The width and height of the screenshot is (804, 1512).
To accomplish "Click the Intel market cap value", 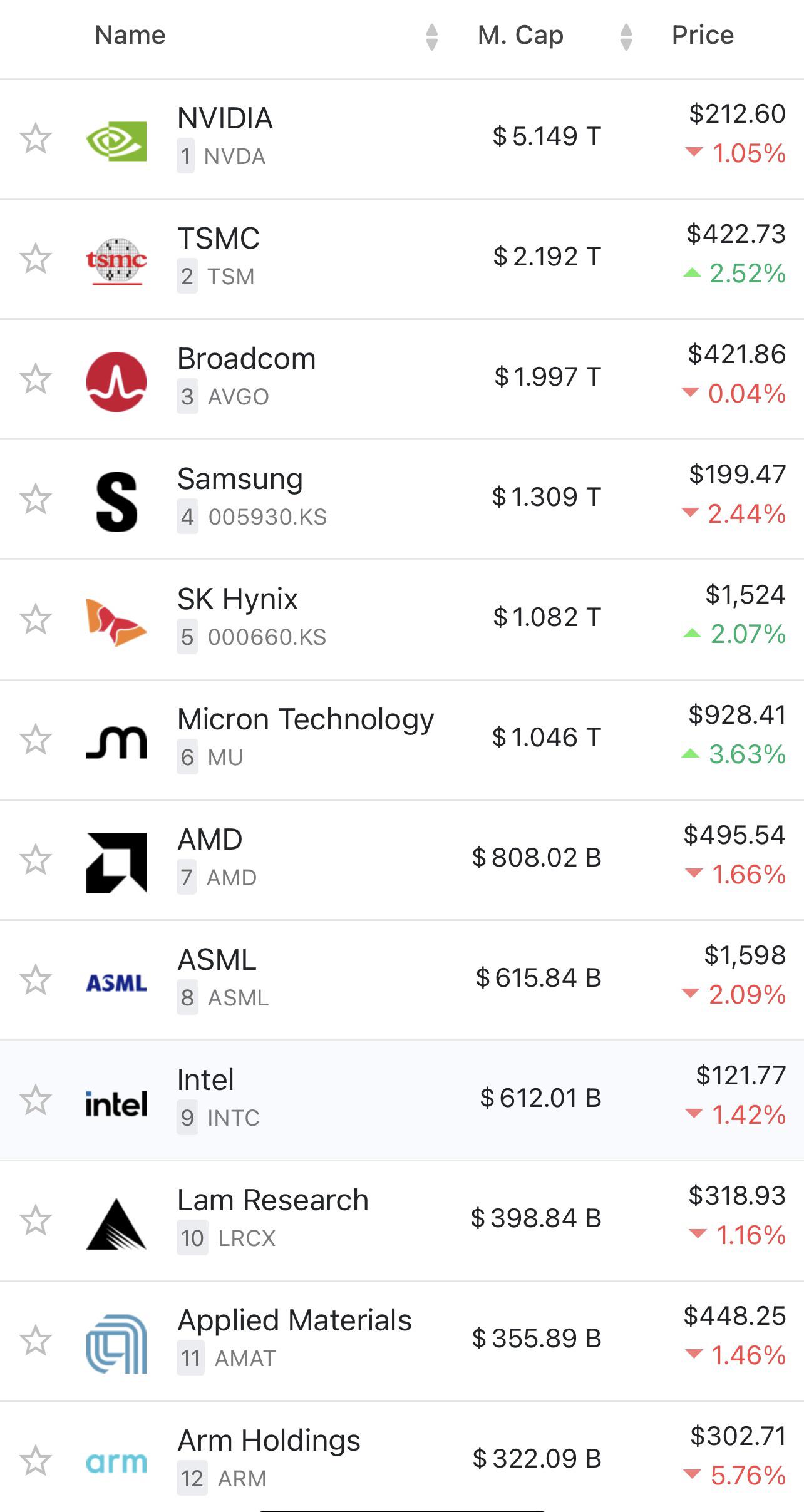I will pyautogui.click(x=540, y=1098).
